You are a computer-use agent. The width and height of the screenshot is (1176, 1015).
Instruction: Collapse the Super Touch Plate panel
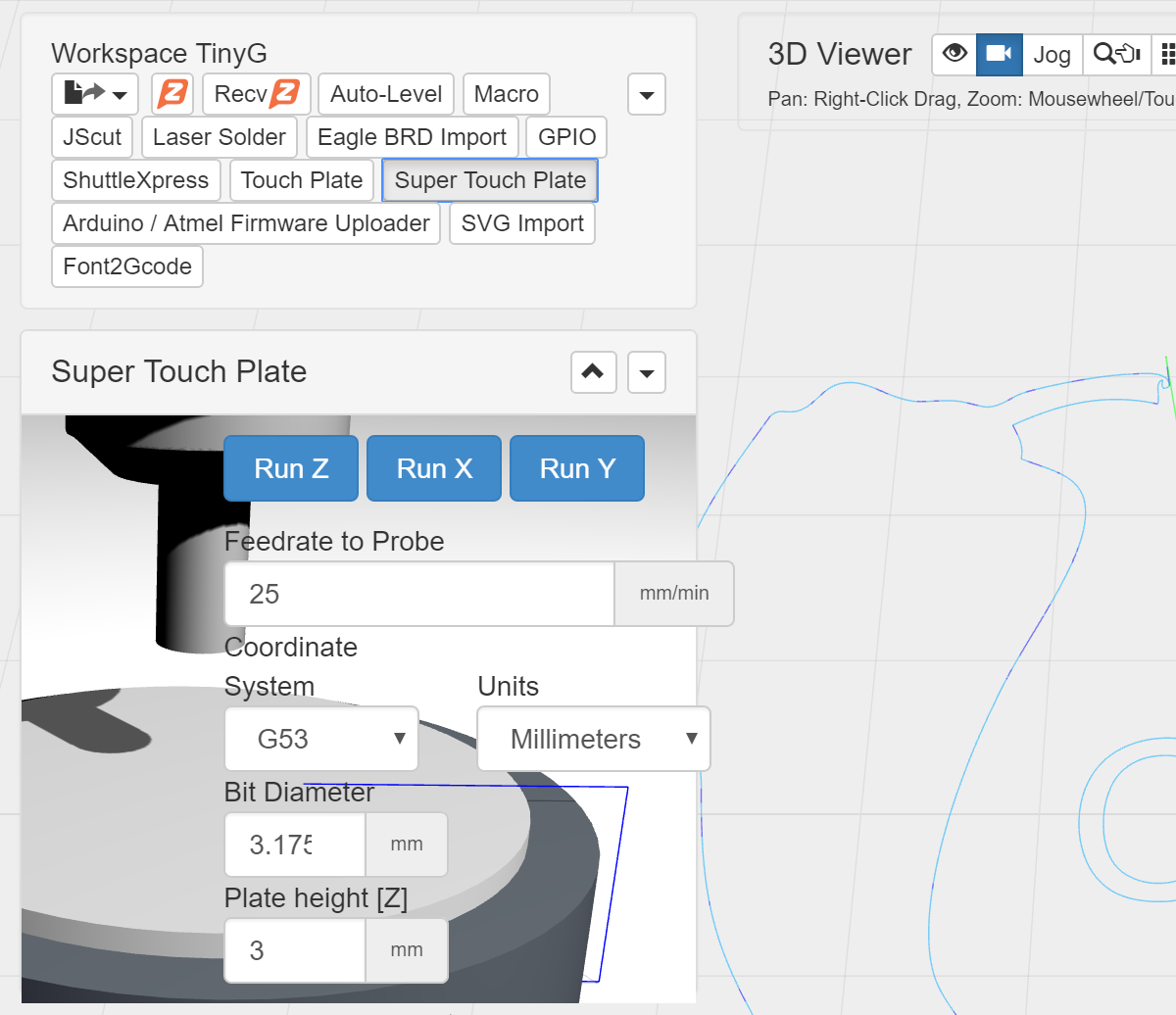pos(593,372)
